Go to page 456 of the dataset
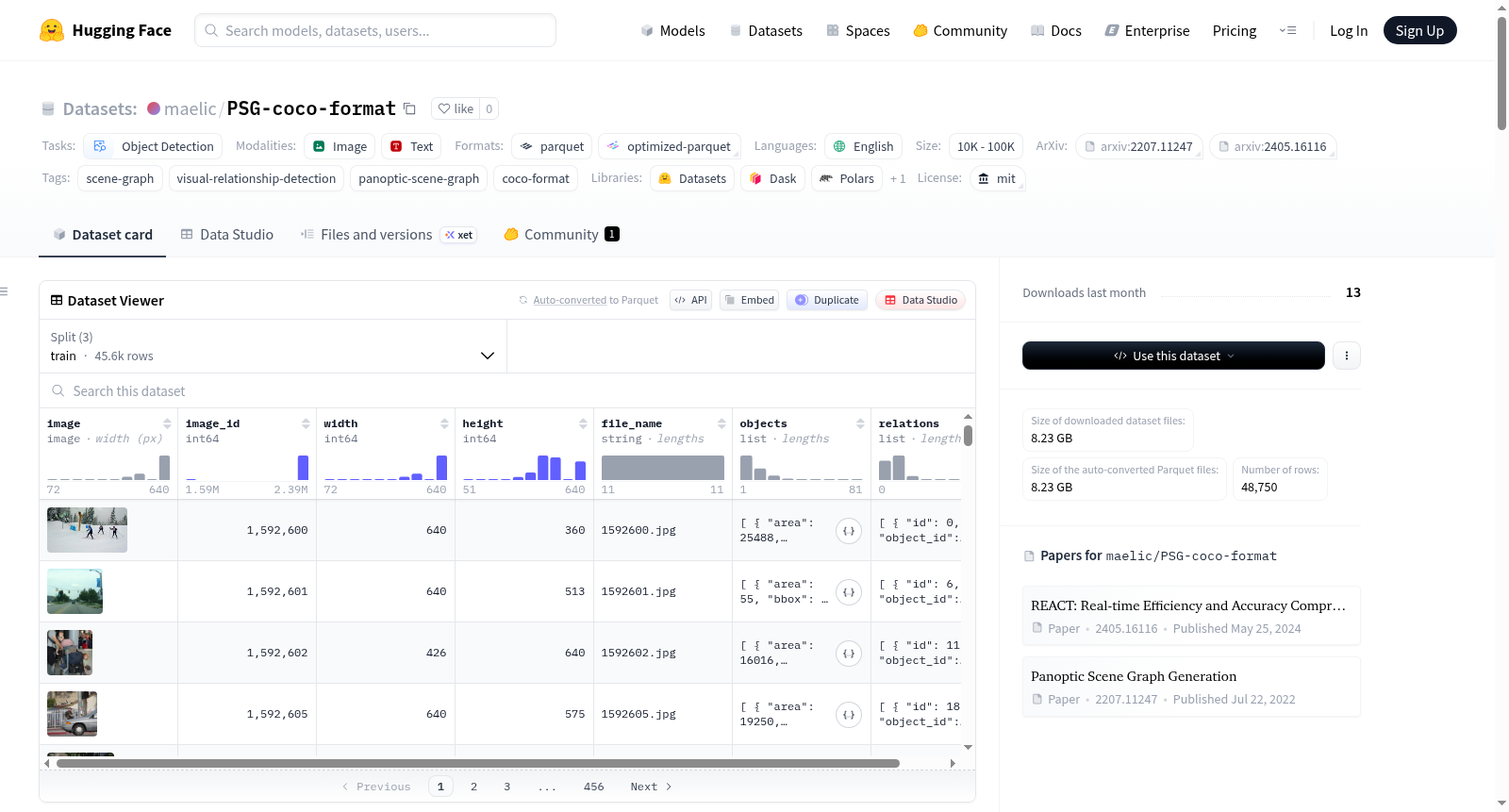 point(593,787)
